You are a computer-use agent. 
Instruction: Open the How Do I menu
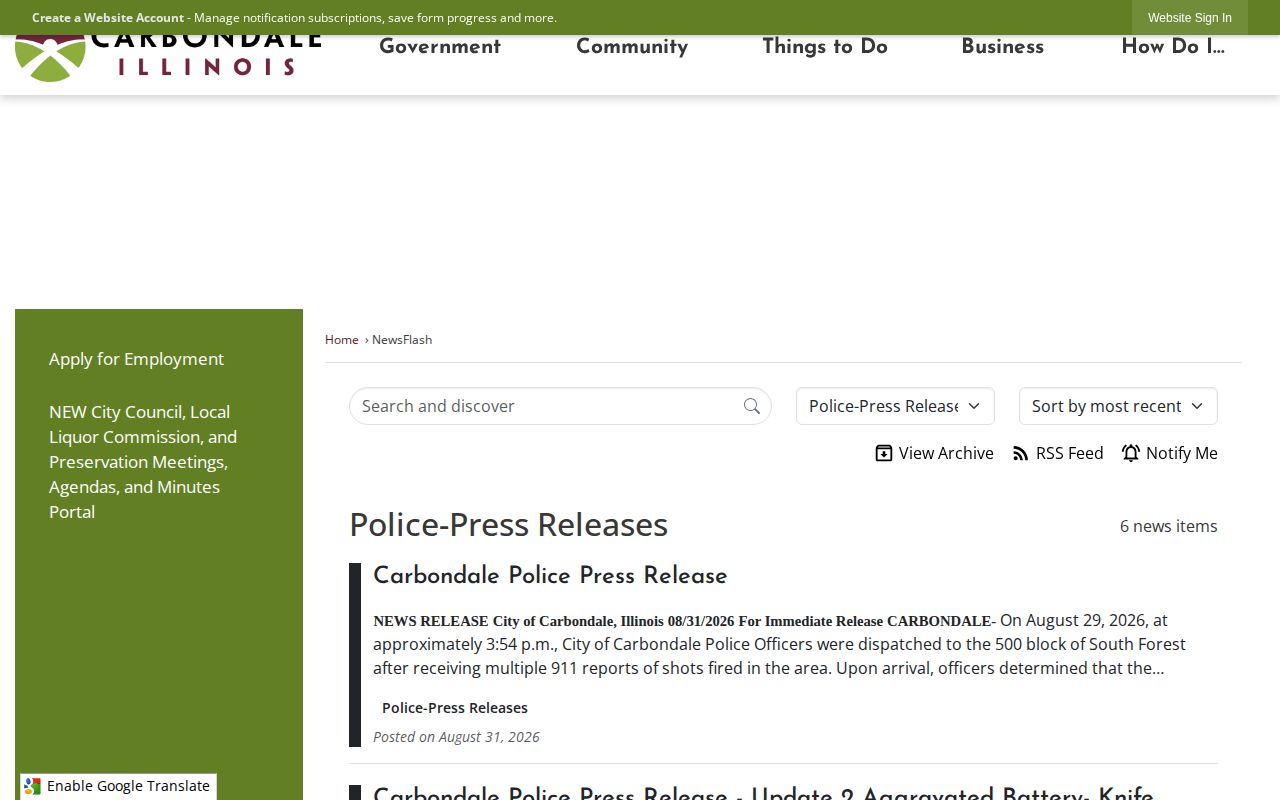point(1173,47)
